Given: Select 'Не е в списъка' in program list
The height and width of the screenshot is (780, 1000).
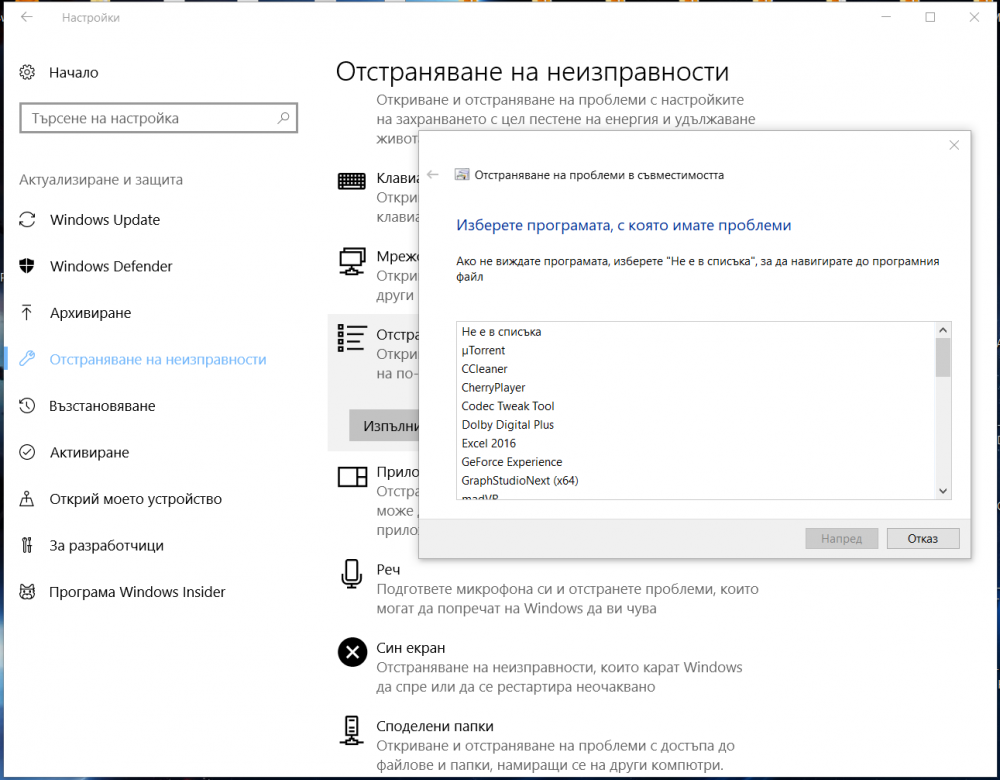Looking at the screenshot, I should tap(501, 332).
